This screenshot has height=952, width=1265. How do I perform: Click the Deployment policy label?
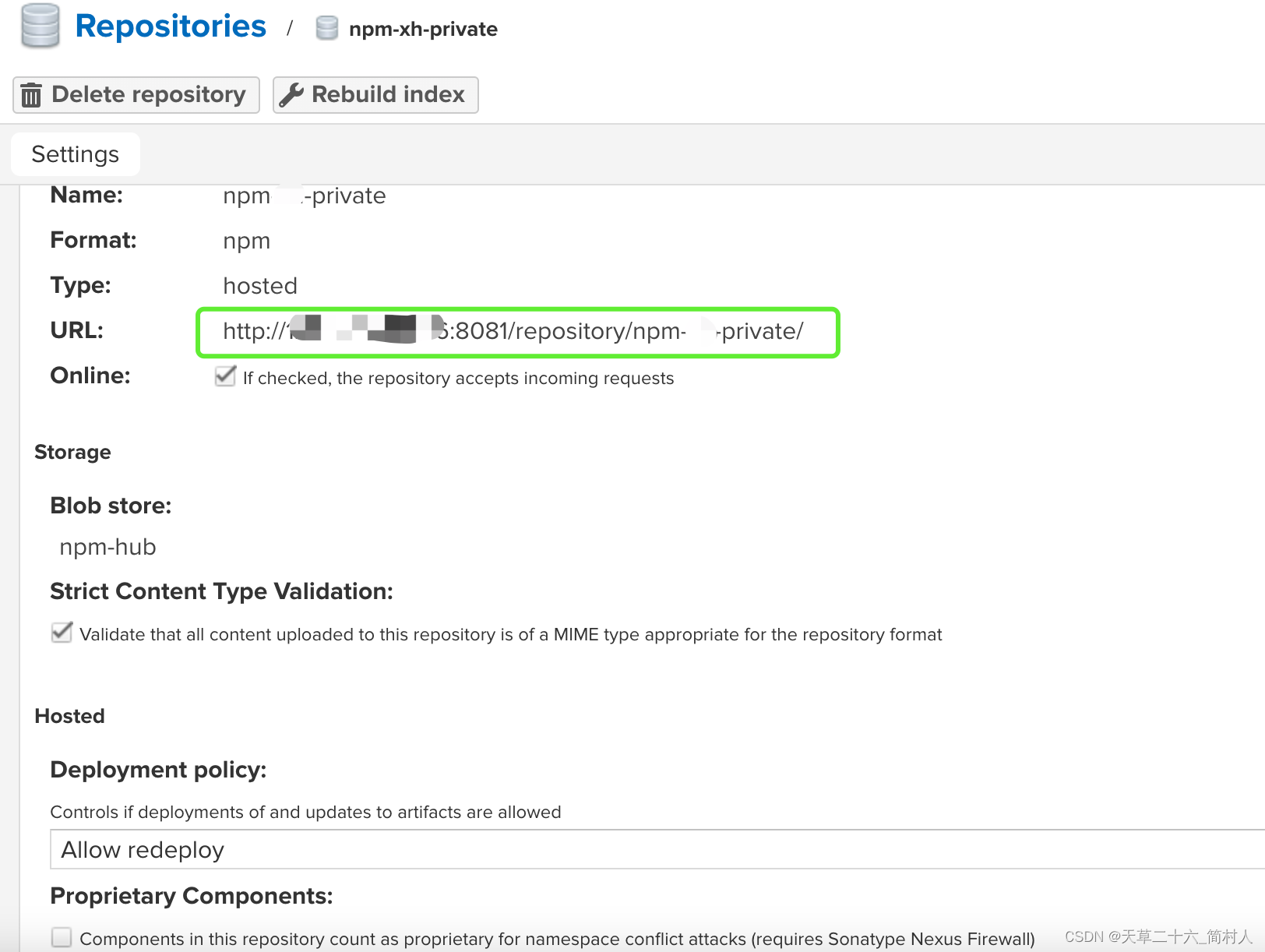tap(159, 770)
